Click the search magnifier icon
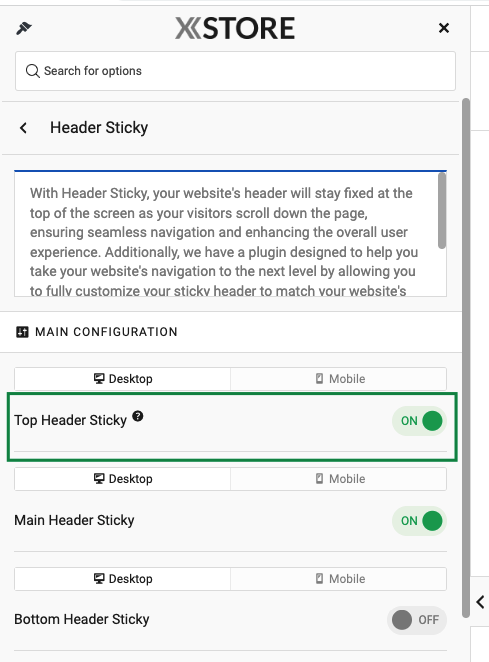This screenshot has height=662, width=489. tap(33, 71)
